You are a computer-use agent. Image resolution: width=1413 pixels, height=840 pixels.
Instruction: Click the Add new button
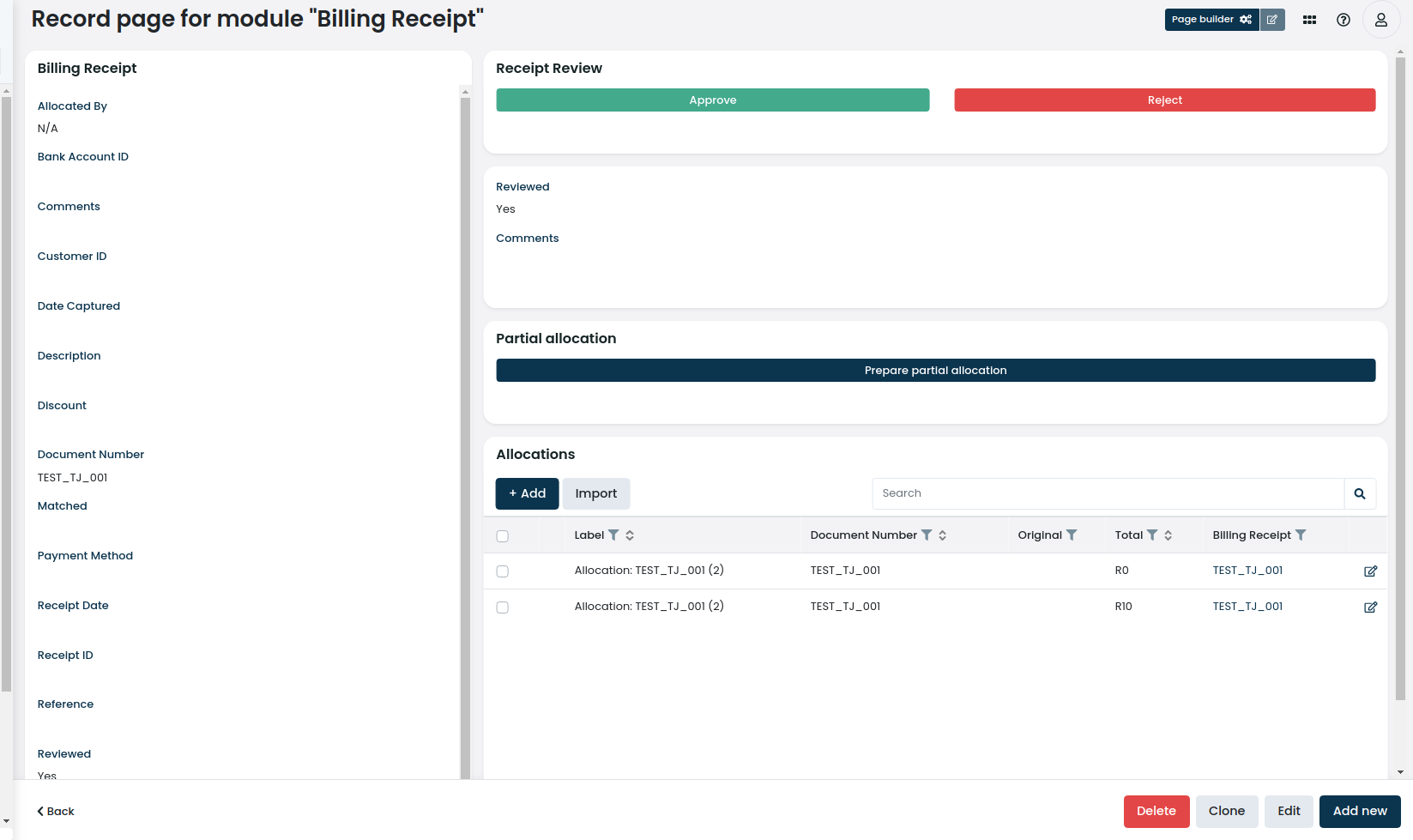point(1360,812)
